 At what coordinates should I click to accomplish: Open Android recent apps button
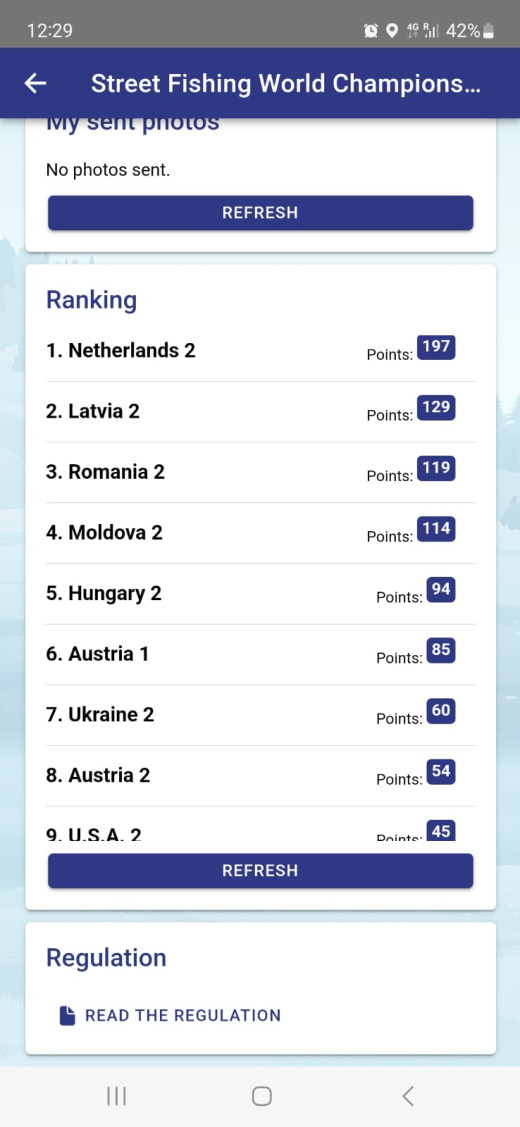(117, 1096)
